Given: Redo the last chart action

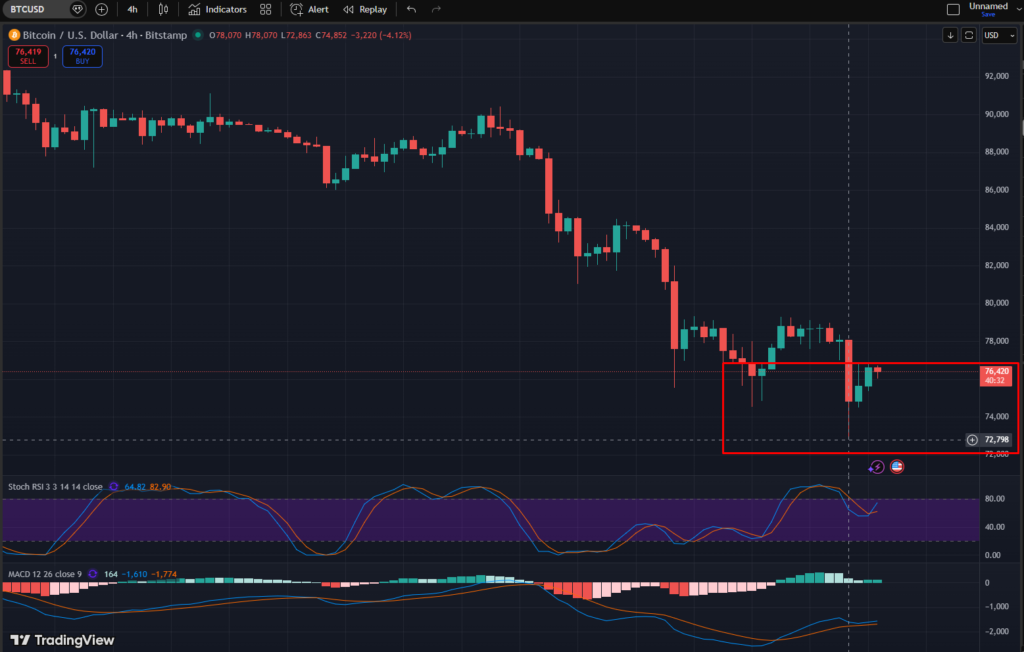Looking at the screenshot, I should [x=436, y=9].
